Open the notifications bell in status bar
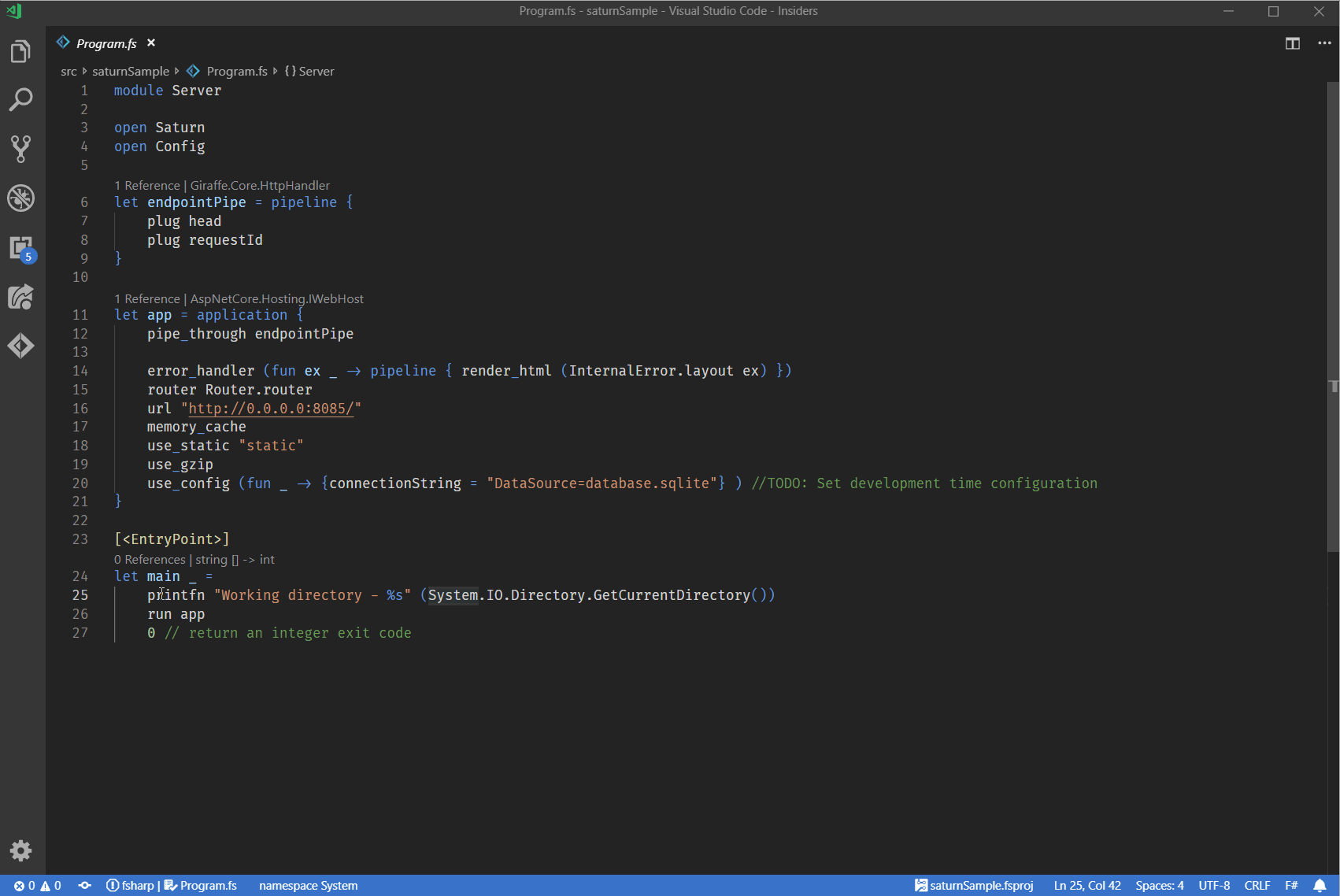 point(1320,886)
